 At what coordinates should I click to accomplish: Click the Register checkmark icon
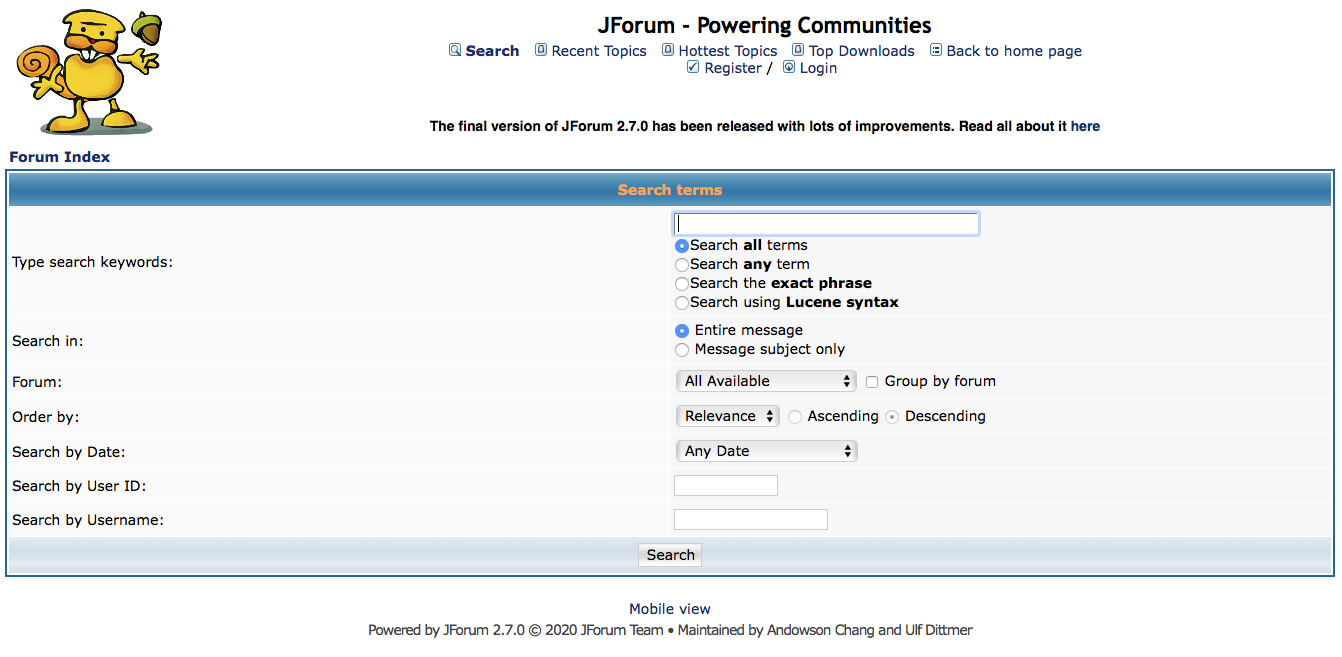[x=694, y=67]
